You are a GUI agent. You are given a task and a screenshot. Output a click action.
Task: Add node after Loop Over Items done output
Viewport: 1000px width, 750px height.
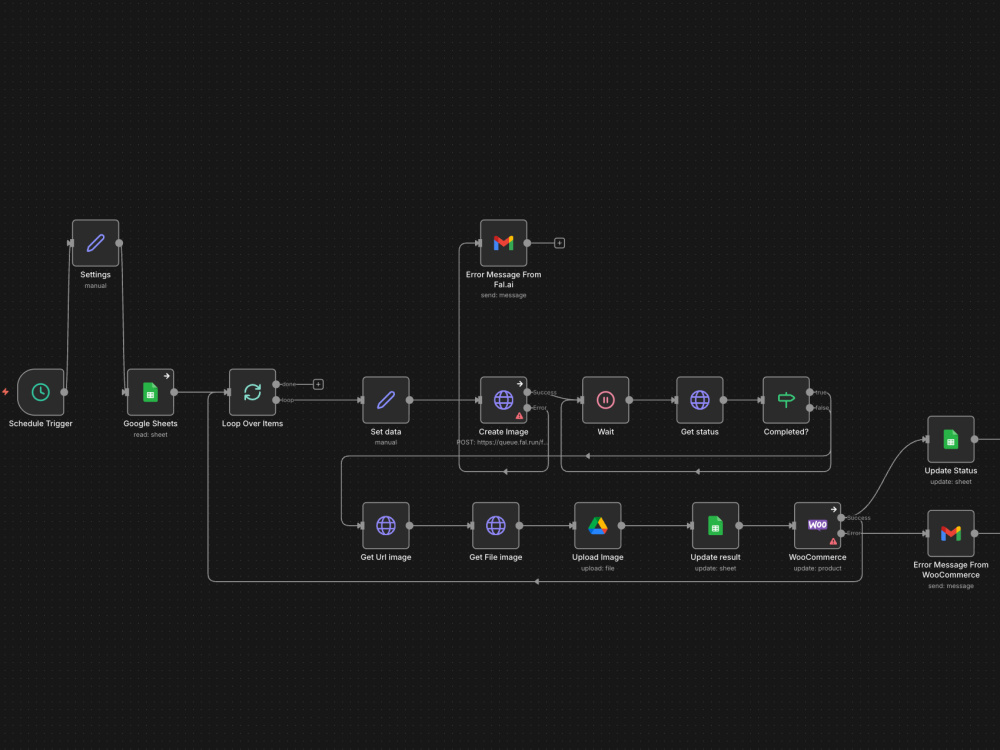[x=318, y=384]
